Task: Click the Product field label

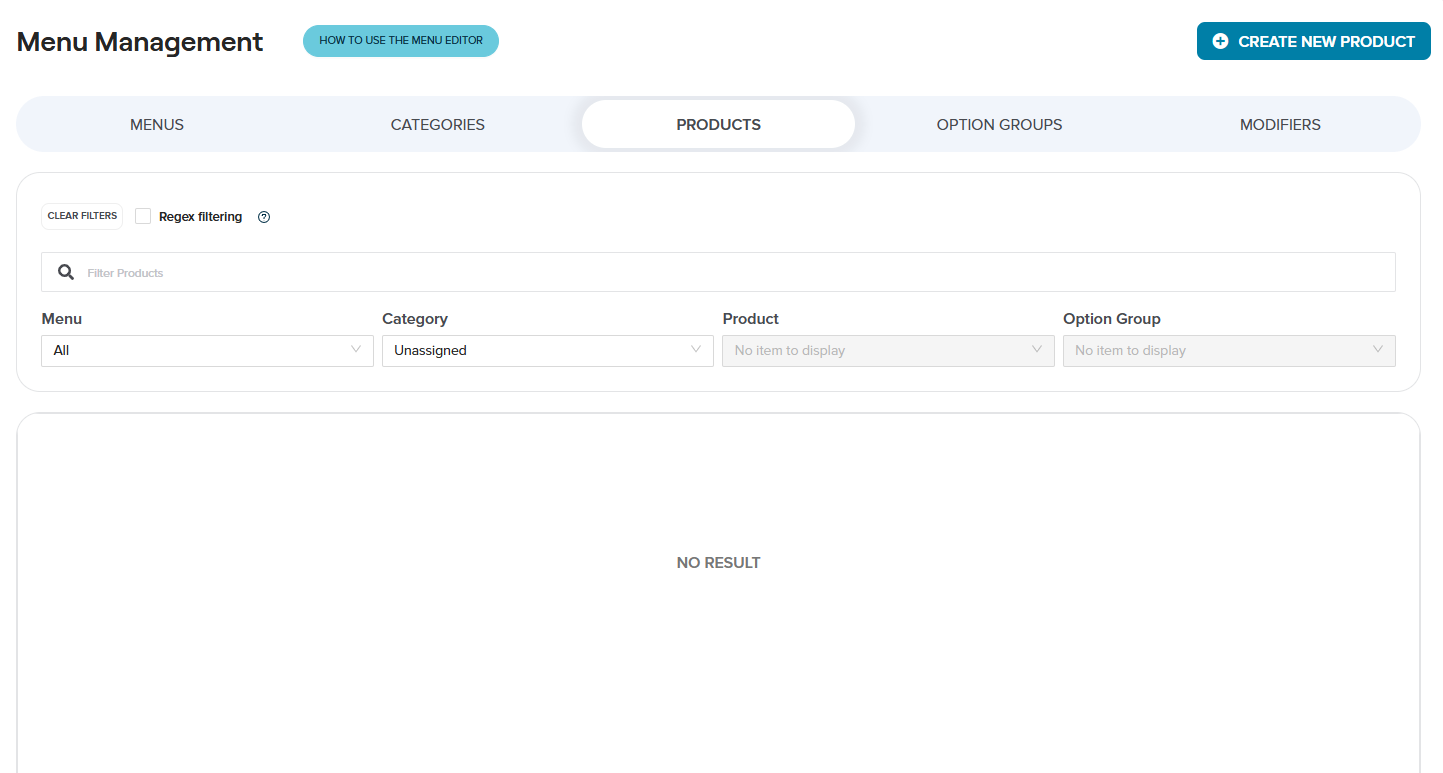Action: pos(751,319)
